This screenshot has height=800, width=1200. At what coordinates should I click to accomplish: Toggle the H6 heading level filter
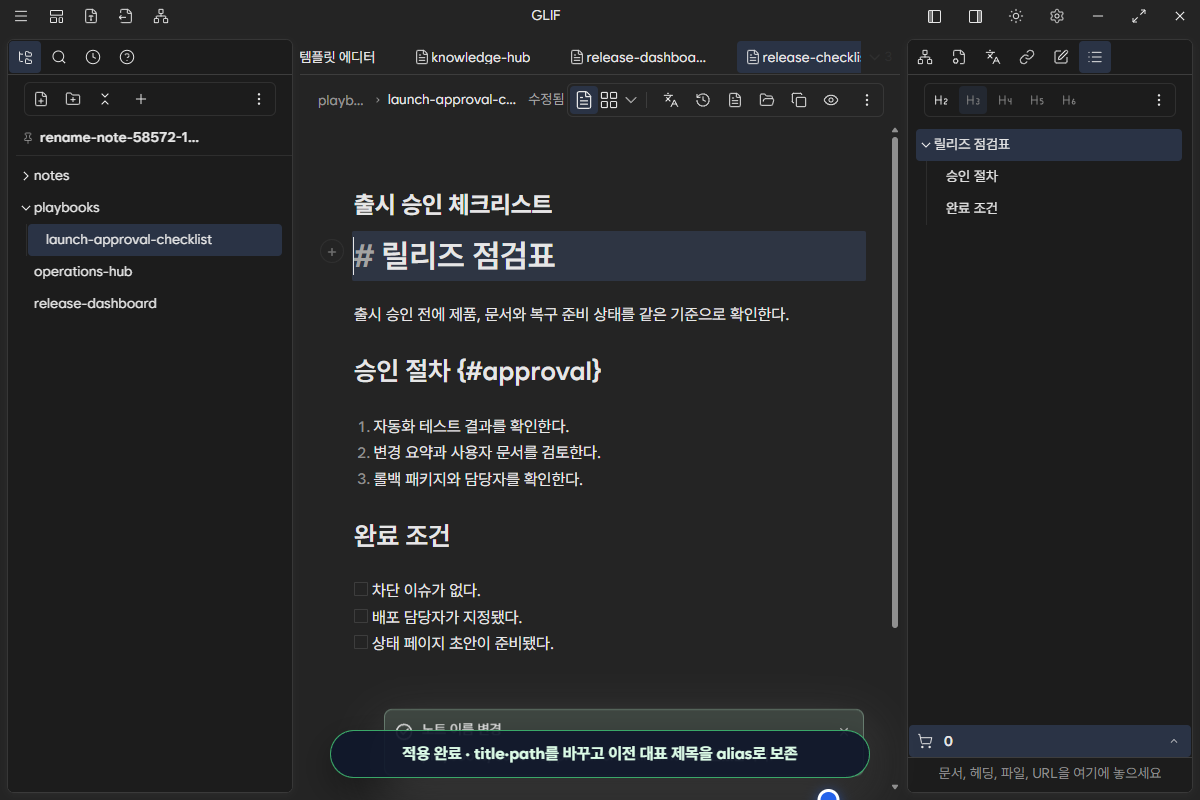click(1069, 100)
